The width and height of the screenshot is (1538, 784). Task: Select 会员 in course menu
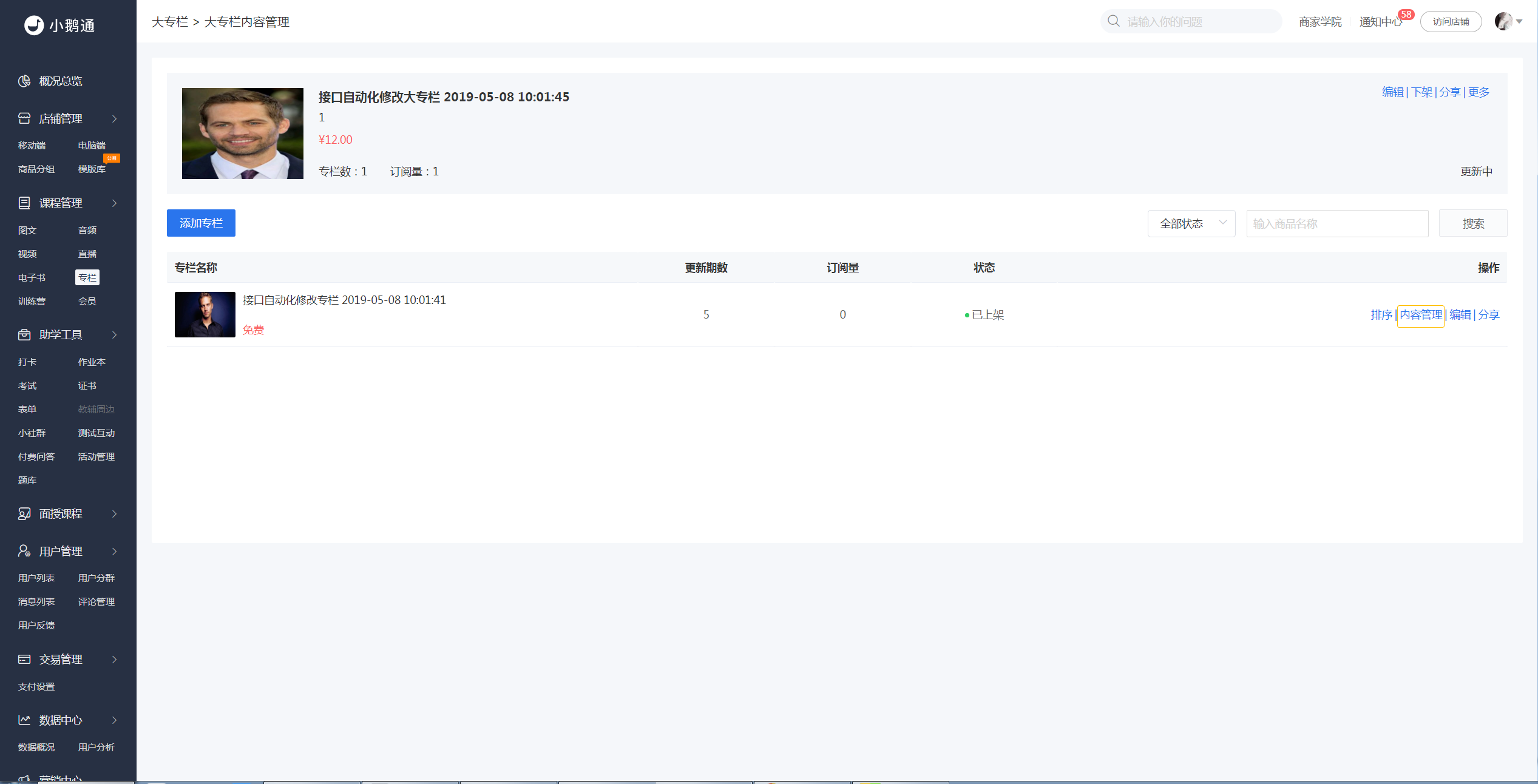(87, 302)
